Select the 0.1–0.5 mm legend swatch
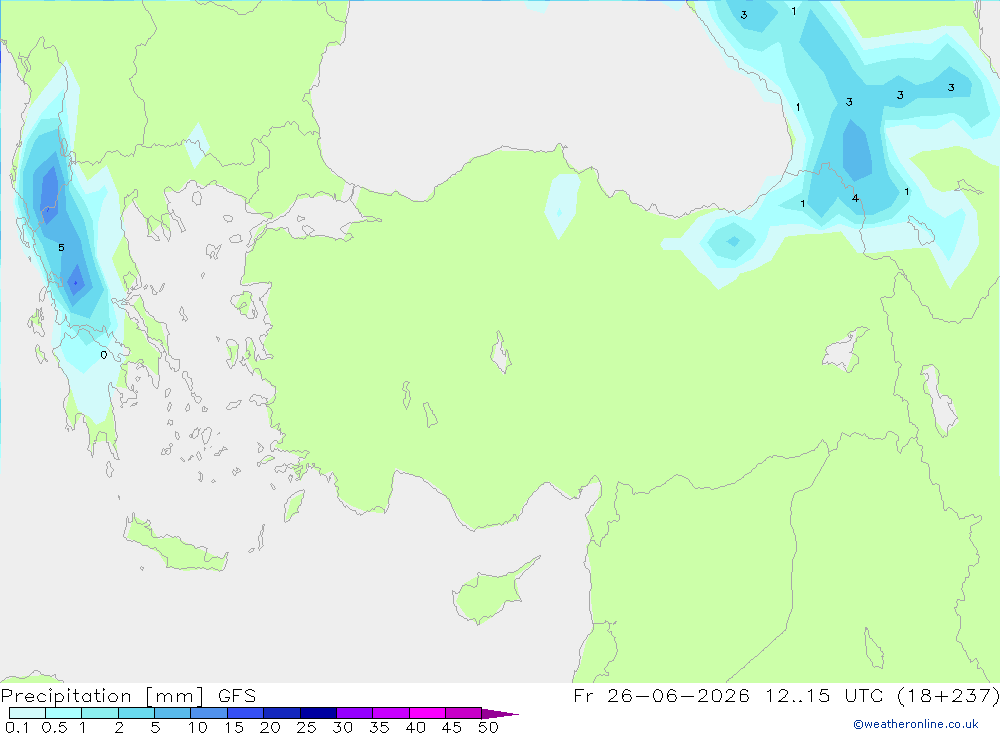This screenshot has height=733, width=1000. click(x=27, y=713)
